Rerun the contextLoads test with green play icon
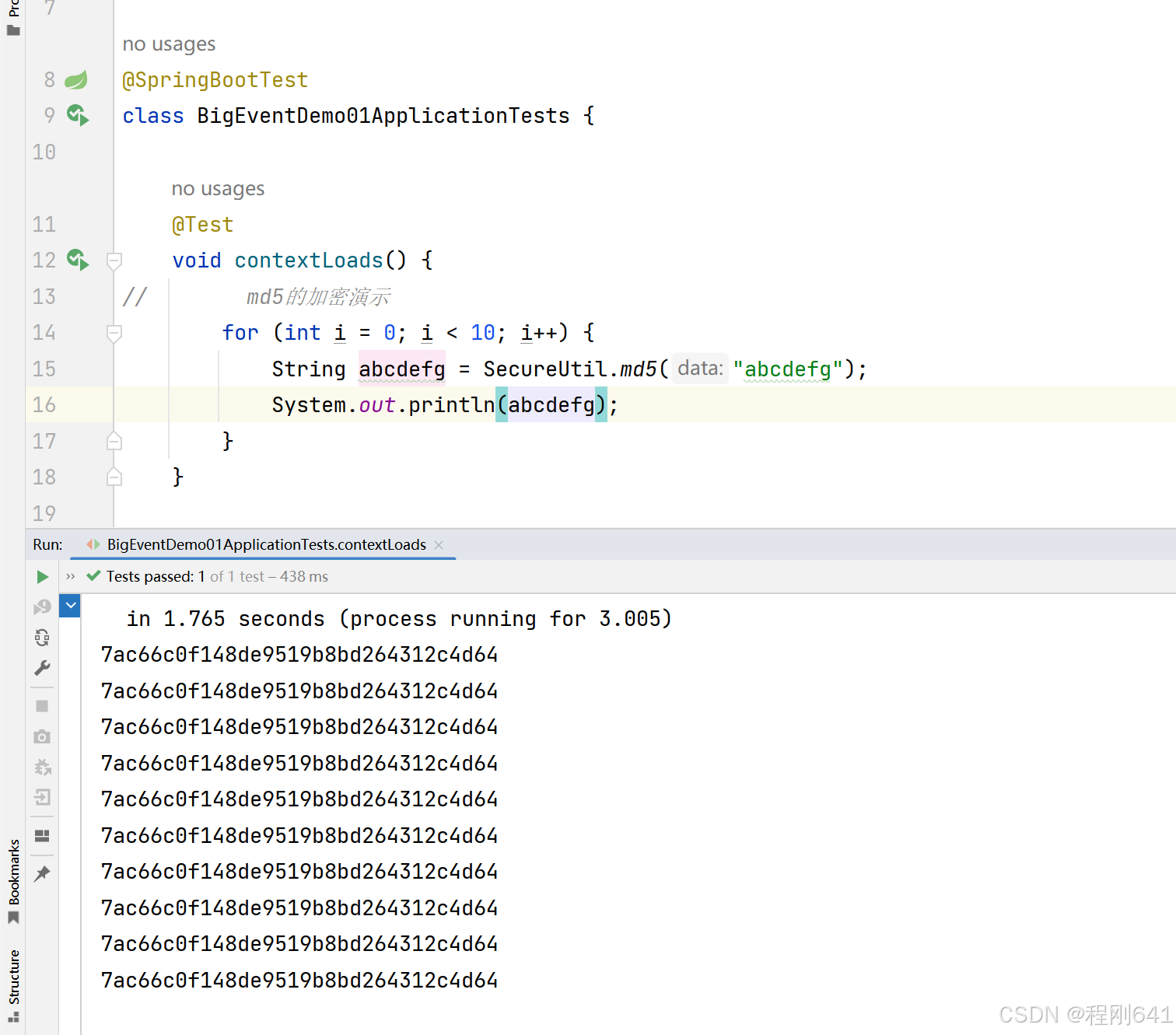 point(43,576)
